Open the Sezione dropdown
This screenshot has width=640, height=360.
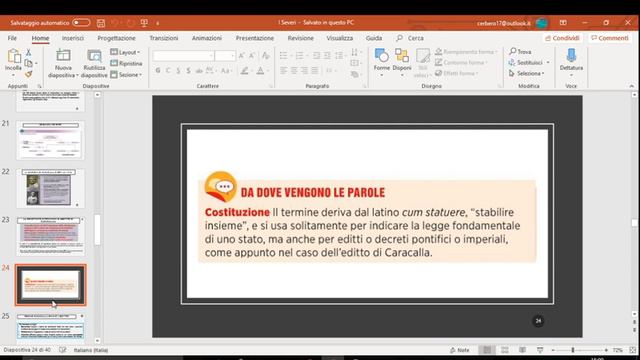126,75
